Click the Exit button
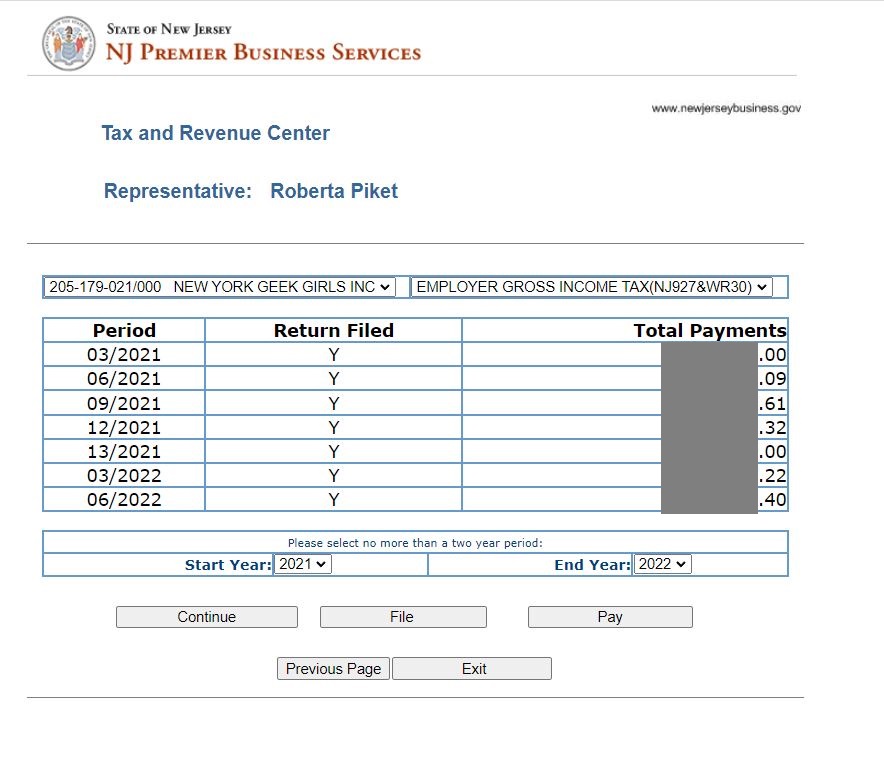This screenshot has height=764, width=884. click(472, 669)
